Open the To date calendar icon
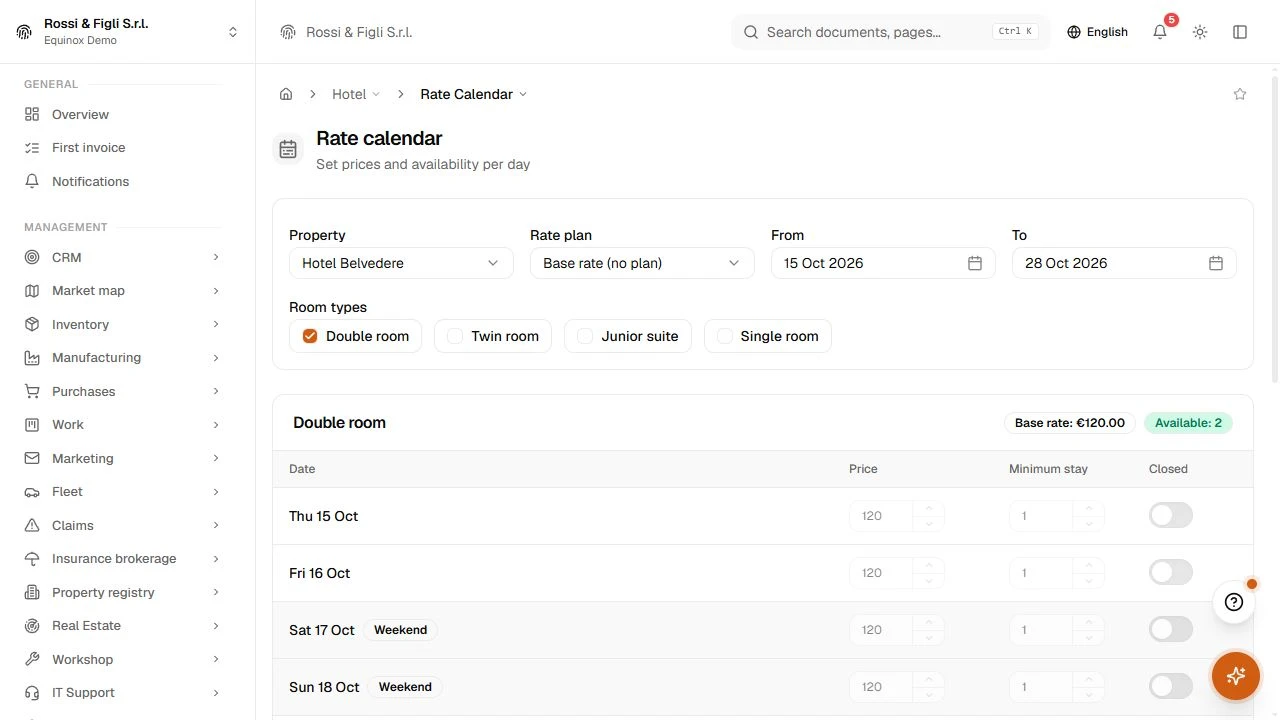 pyautogui.click(x=1216, y=263)
